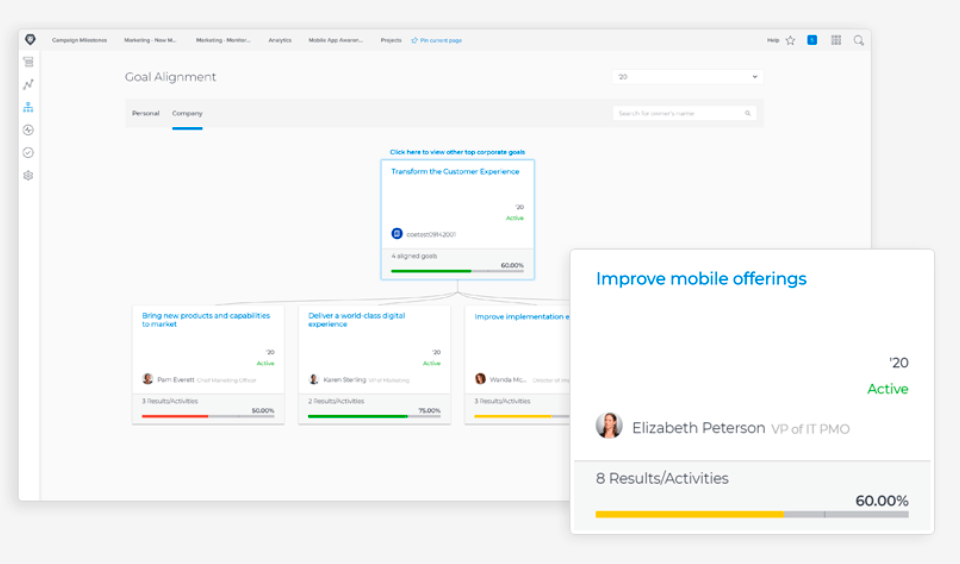This screenshot has height=564, width=960.
Task: Open Deliver a world-class digital experience goal
Action: pyautogui.click(x=357, y=320)
